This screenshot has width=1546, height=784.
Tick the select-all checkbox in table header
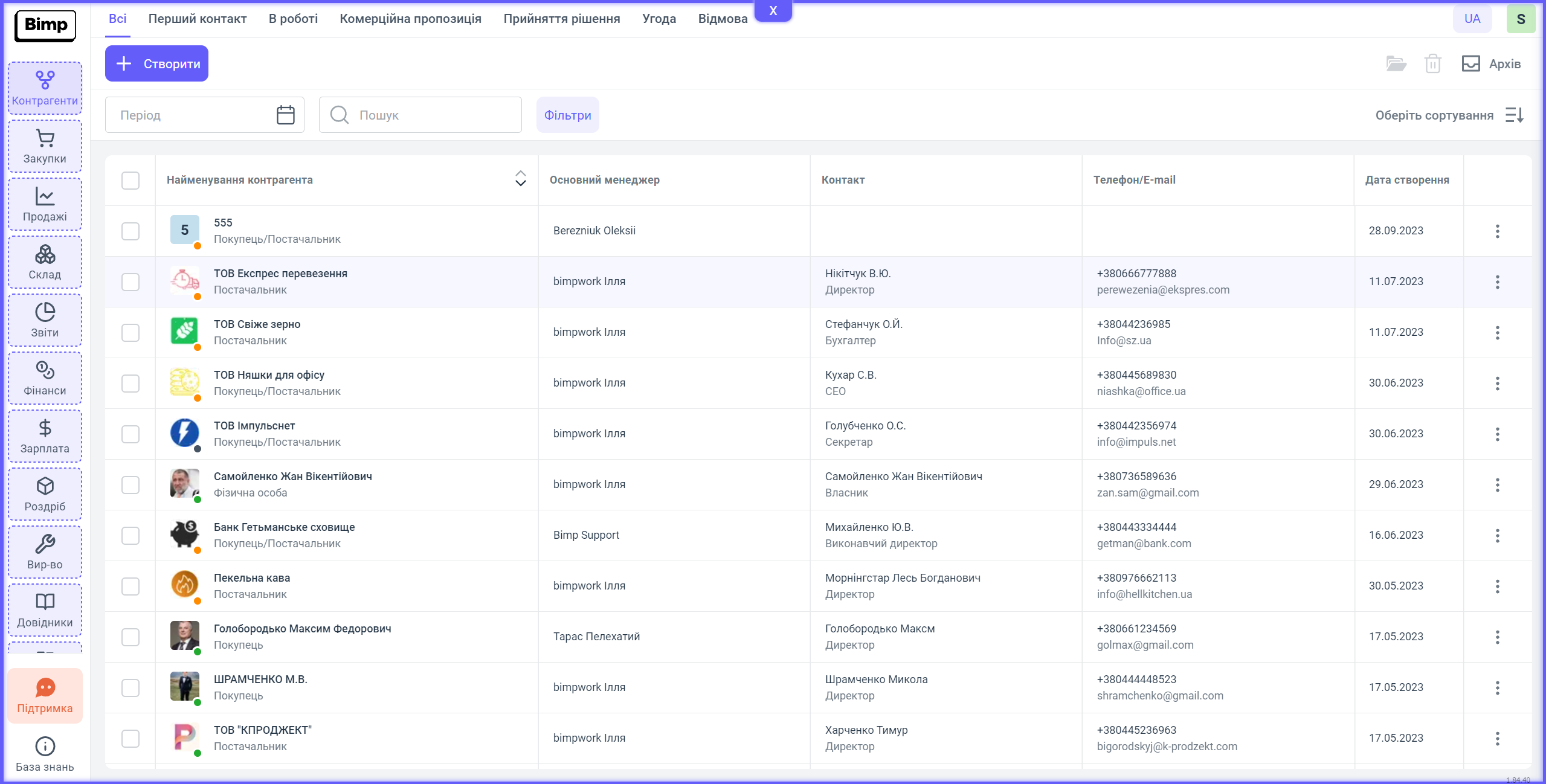pyautogui.click(x=130, y=180)
